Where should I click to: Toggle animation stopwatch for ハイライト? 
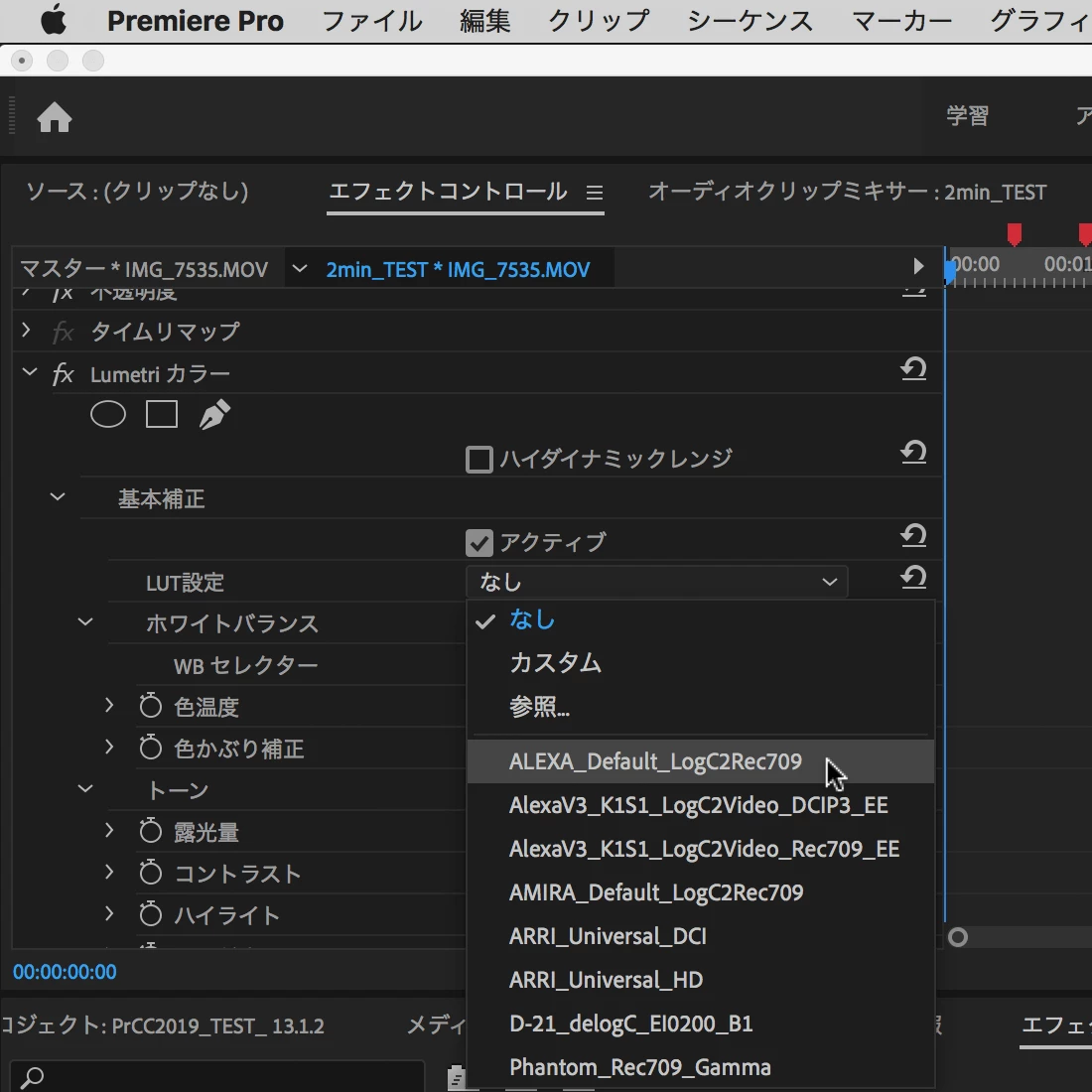[x=151, y=913]
